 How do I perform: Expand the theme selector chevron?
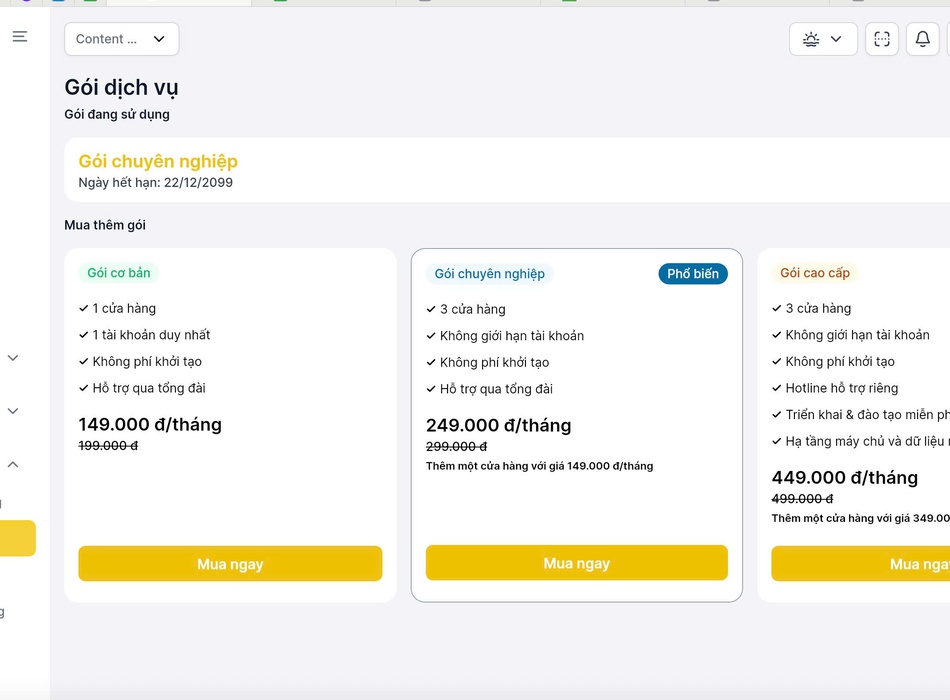tap(837, 39)
